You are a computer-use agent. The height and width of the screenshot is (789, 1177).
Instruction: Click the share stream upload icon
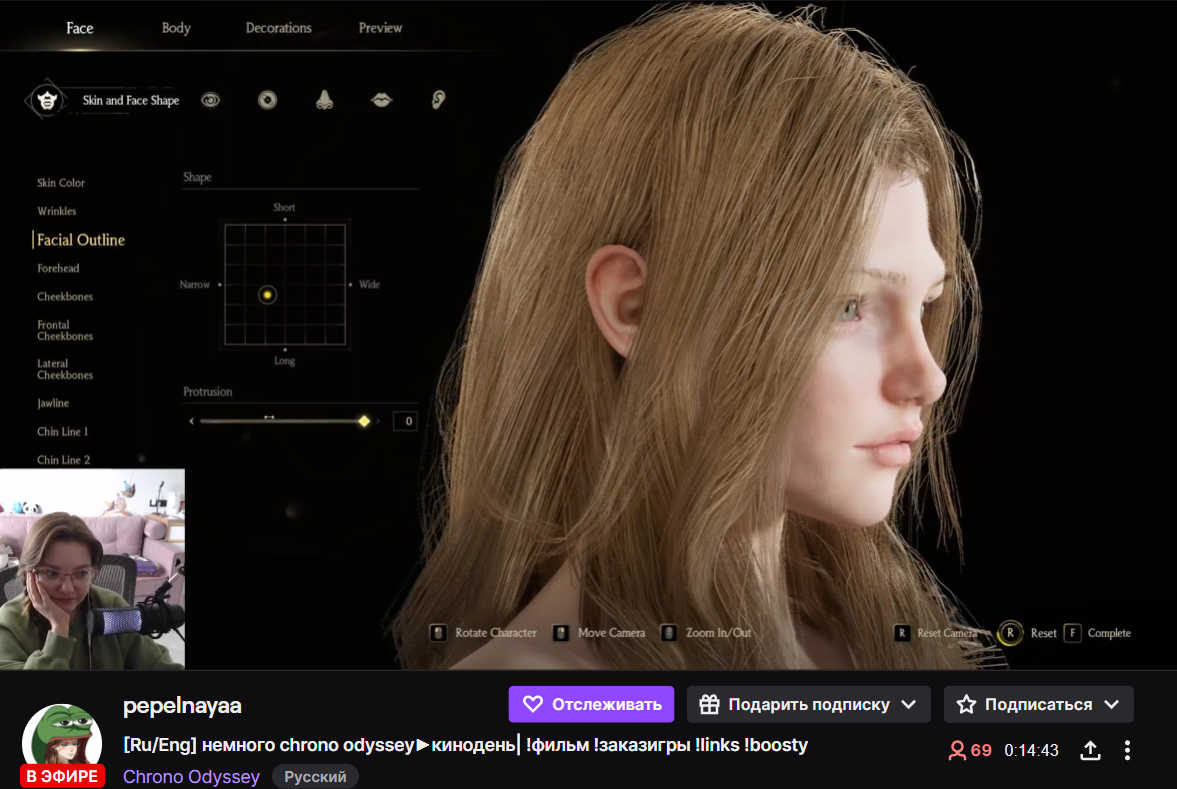pyautogui.click(x=1091, y=750)
